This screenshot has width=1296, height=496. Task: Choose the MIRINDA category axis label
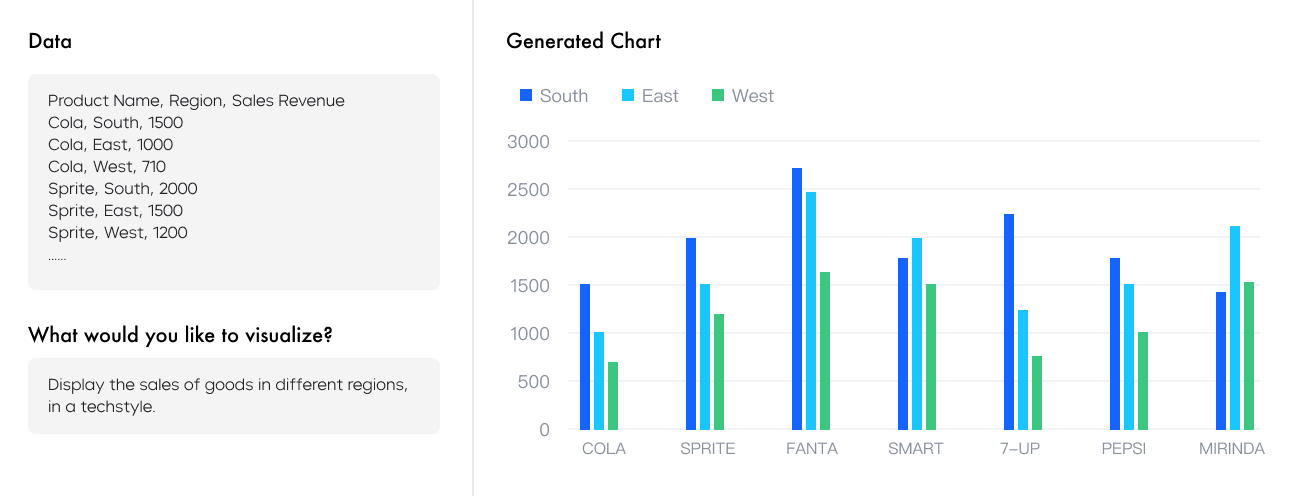click(1231, 449)
